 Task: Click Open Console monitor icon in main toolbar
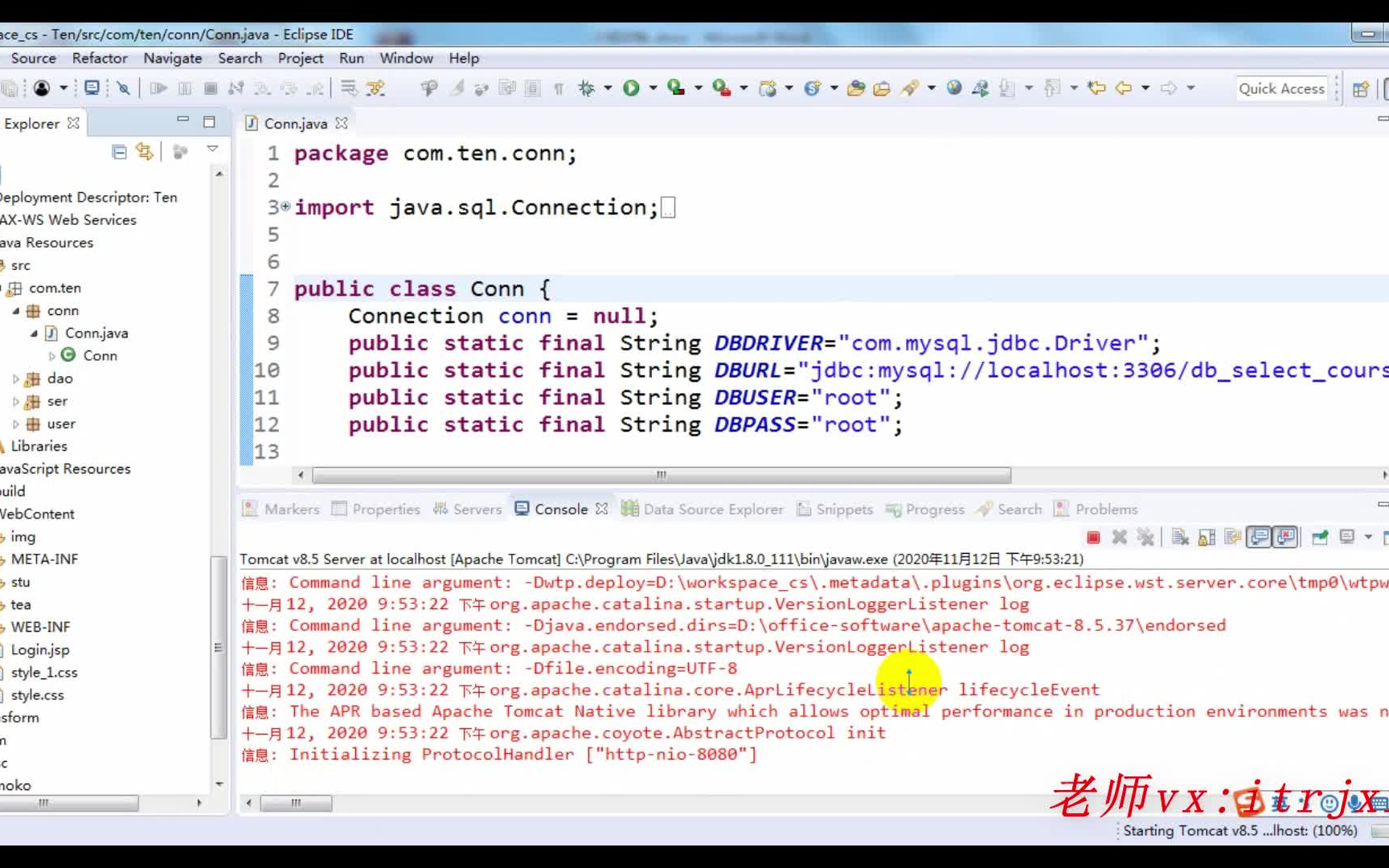tap(92, 88)
